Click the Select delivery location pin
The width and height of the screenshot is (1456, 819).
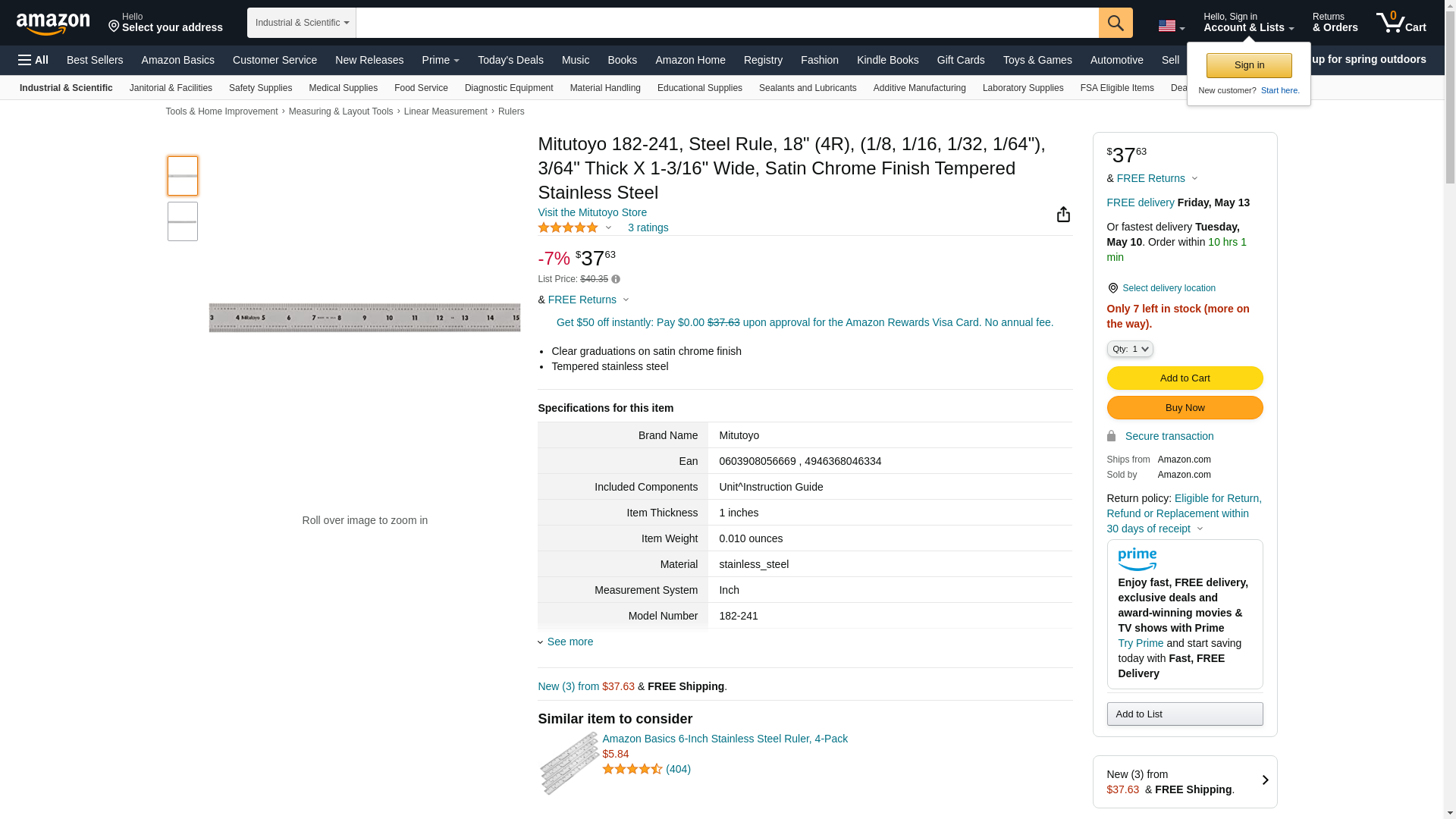pos(1112,288)
